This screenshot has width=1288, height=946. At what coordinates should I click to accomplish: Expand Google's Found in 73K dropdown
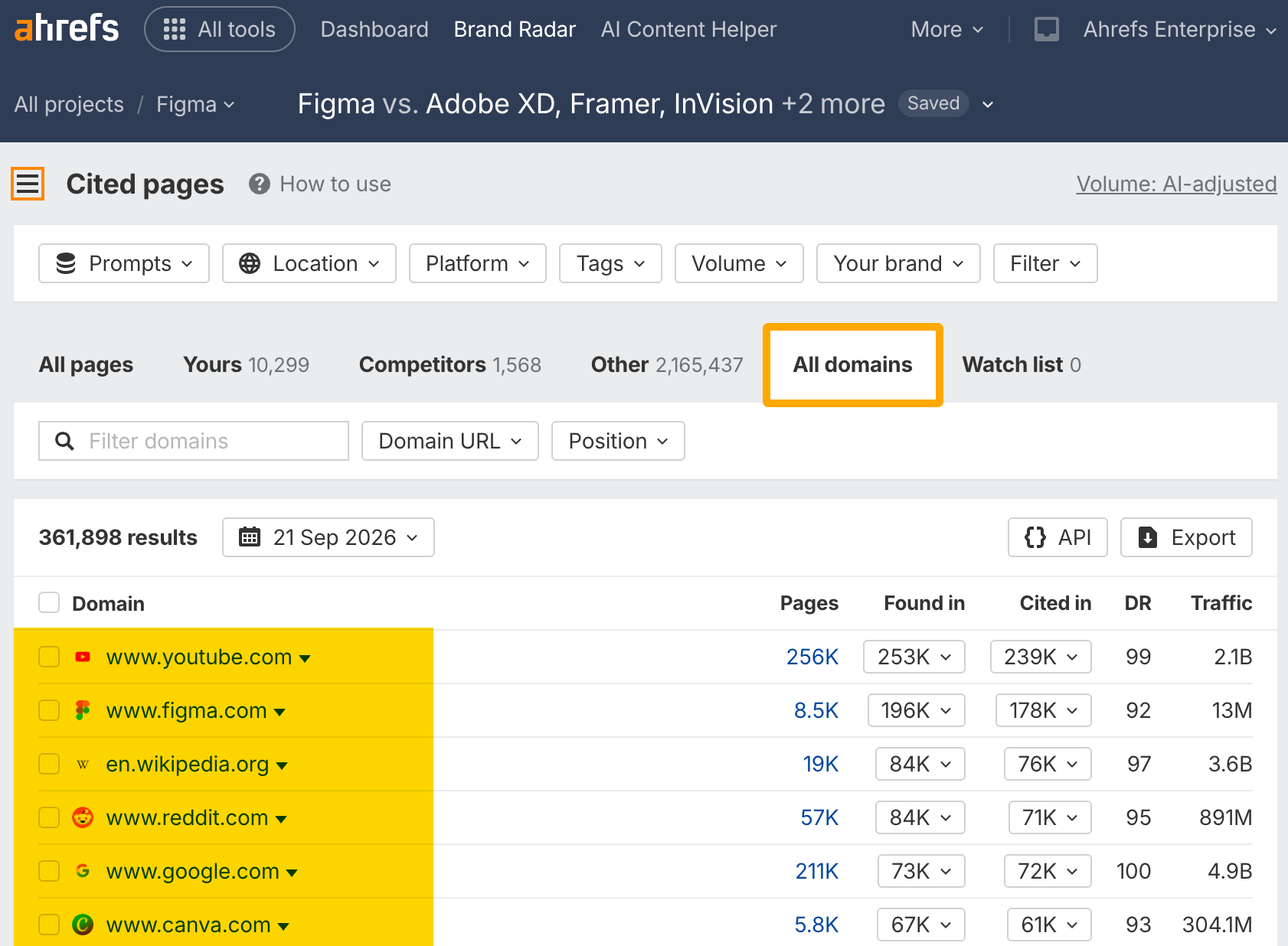click(921, 871)
